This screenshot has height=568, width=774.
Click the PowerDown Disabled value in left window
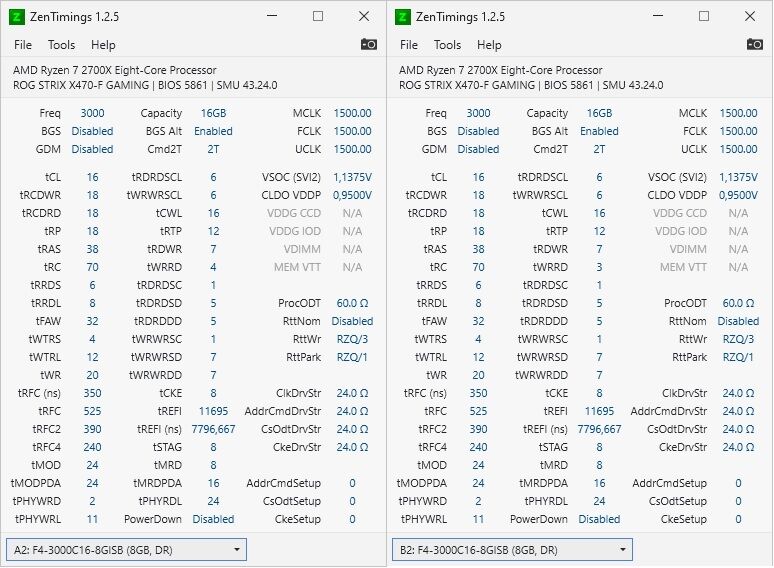click(x=213, y=519)
